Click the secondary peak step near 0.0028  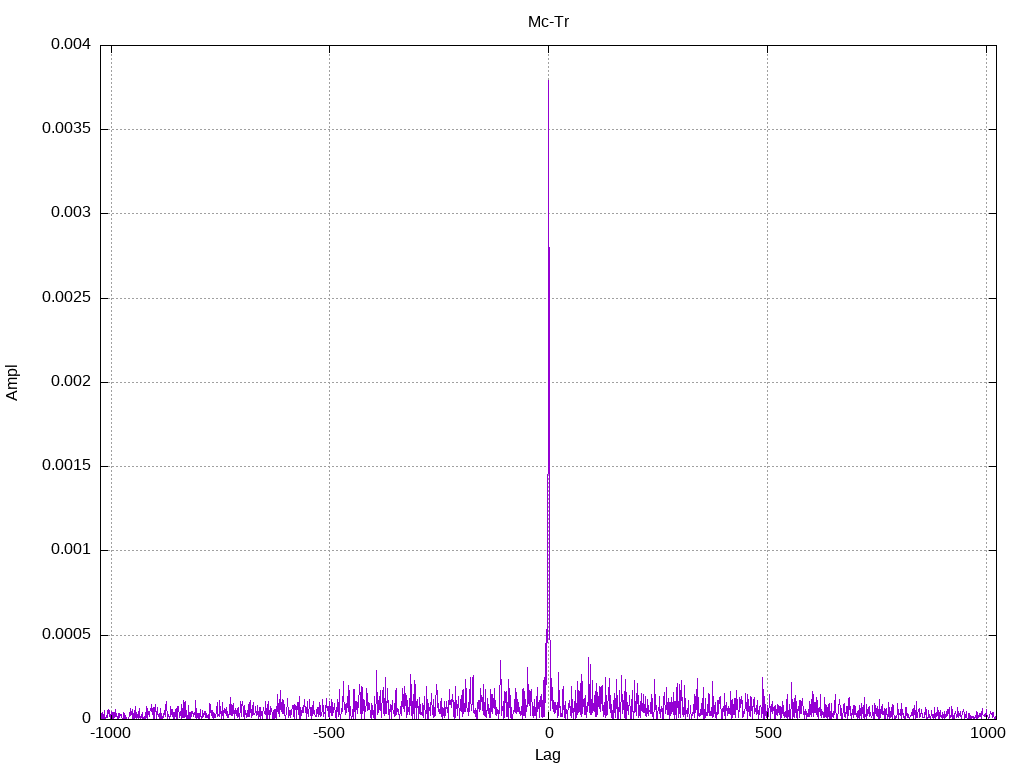[x=549, y=248]
